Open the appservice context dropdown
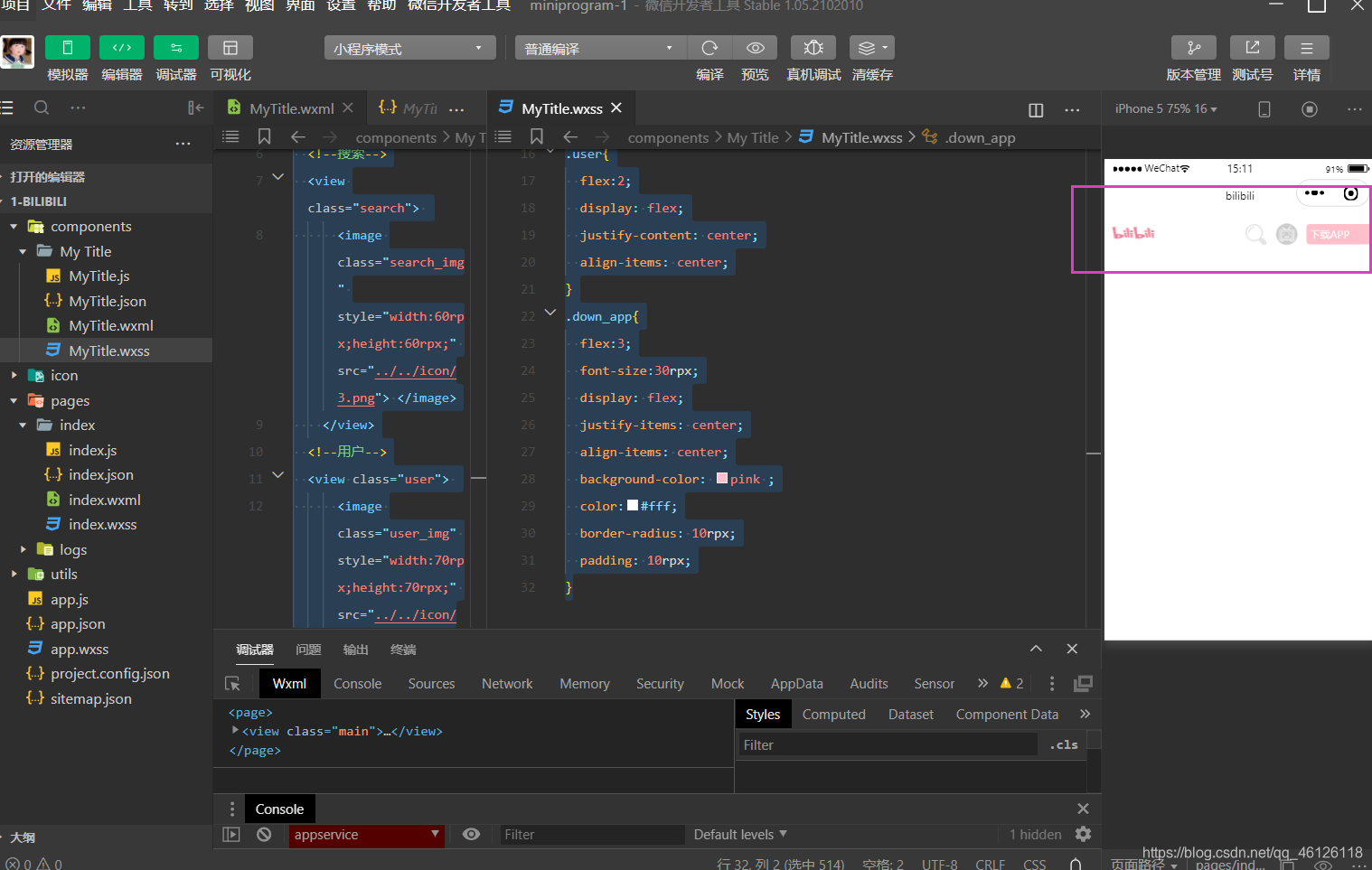The image size is (1372, 870). point(366,835)
